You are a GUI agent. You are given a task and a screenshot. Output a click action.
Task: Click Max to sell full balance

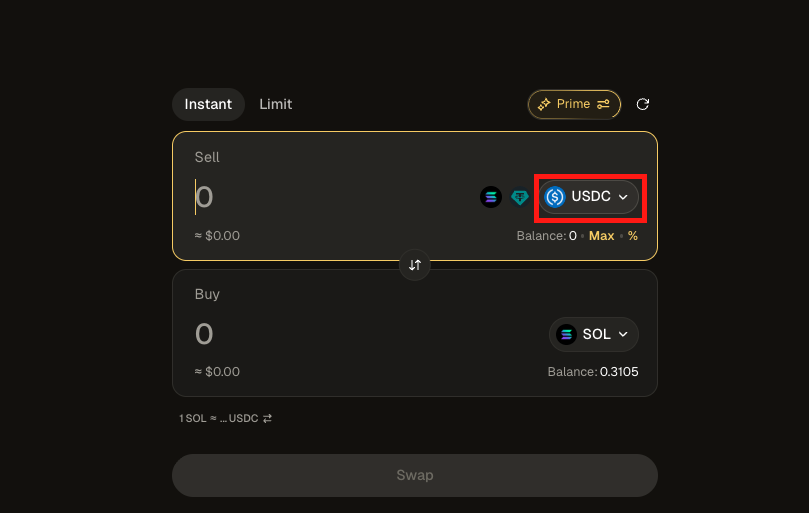pos(602,236)
